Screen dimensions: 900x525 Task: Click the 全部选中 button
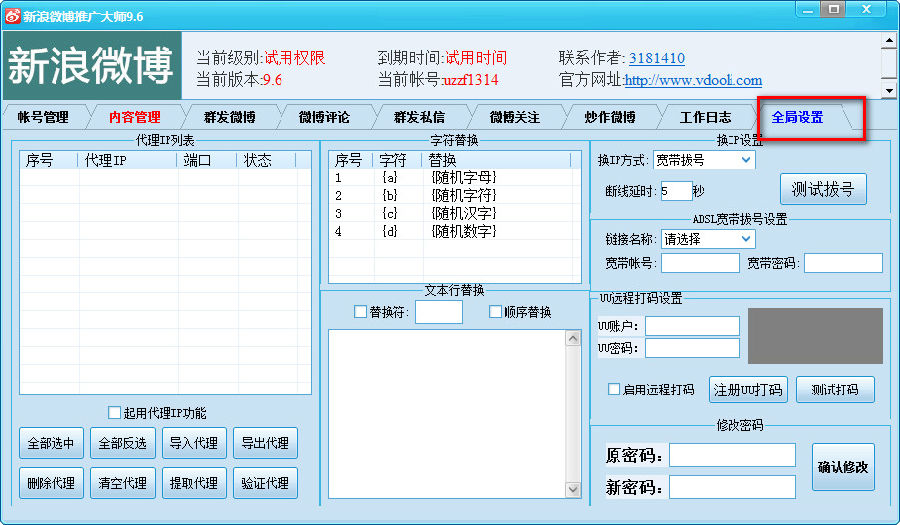tap(51, 443)
